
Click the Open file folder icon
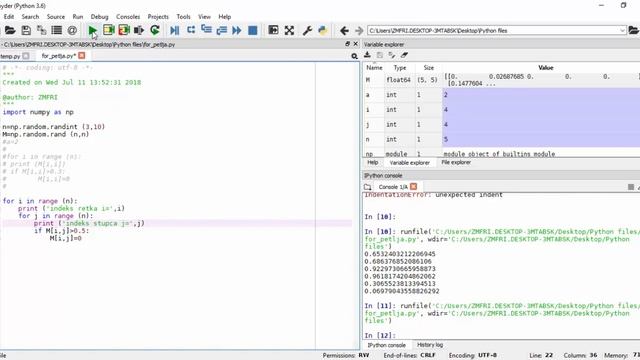click(10, 30)
